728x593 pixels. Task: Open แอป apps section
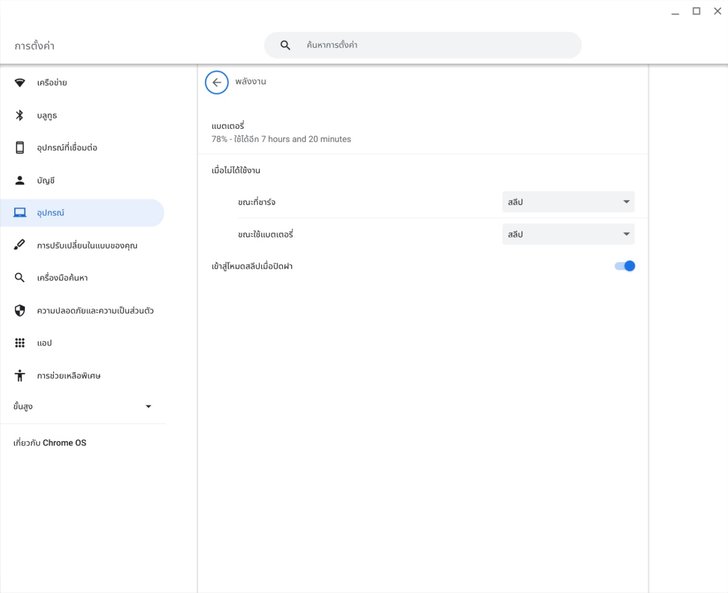pyautogui.click(x=82, y=343)
